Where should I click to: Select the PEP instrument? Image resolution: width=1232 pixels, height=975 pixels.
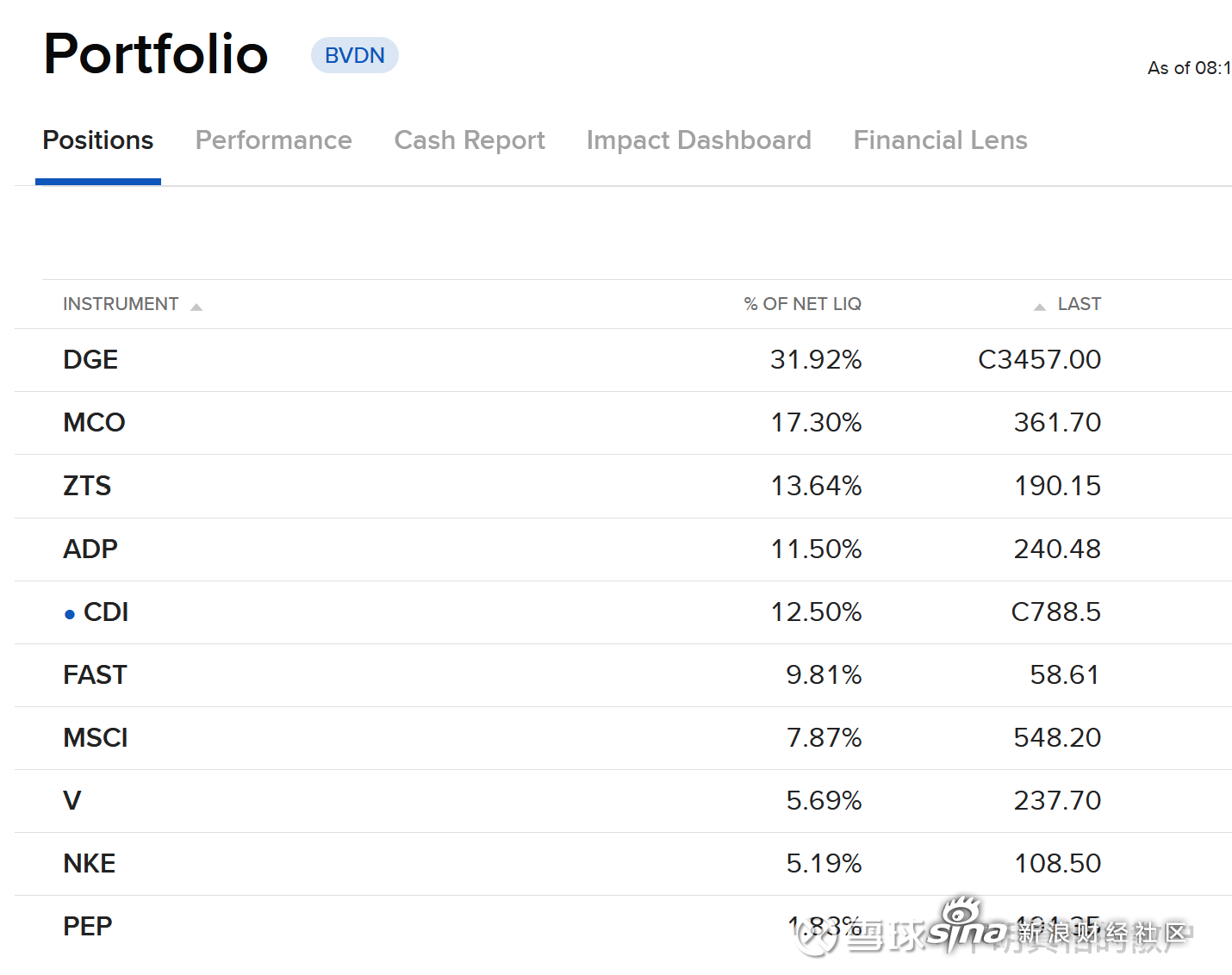pos(88,926)
